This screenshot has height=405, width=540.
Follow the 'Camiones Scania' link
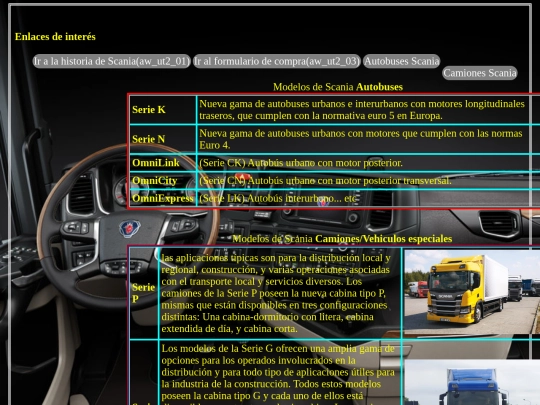480,73
